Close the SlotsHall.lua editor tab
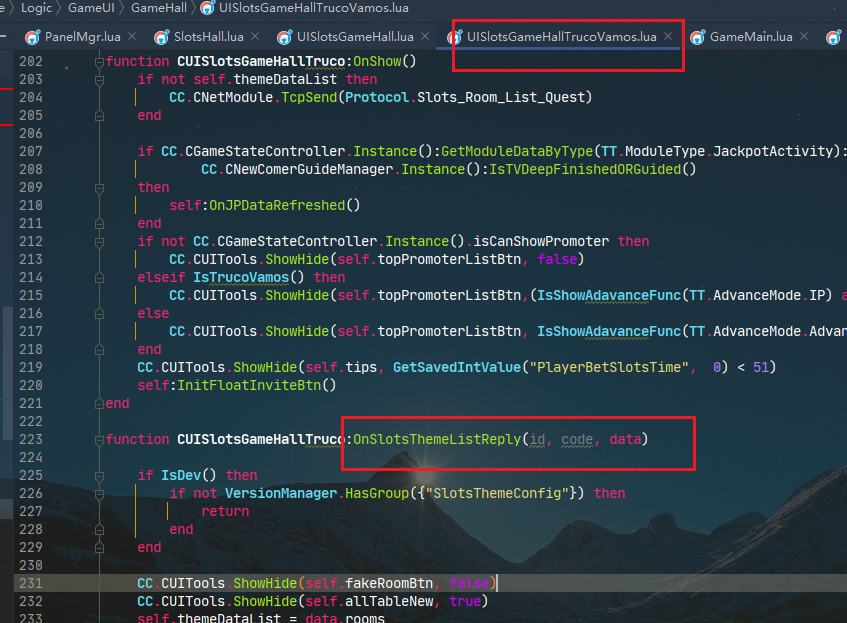Image resolution: width=847 pixels, height=623 pixels. (255, 37)
